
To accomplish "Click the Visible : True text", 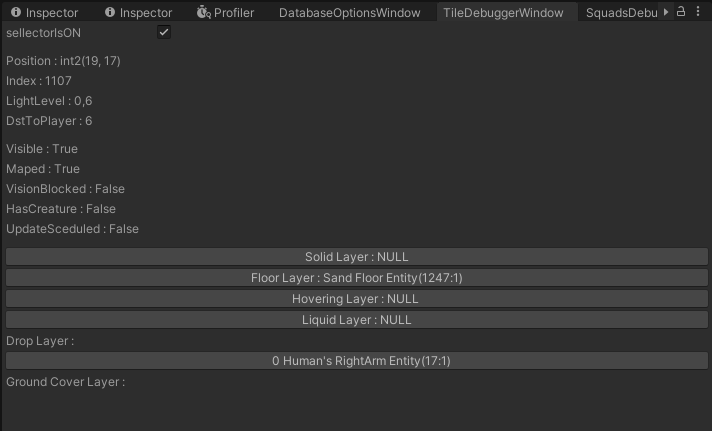I will pyautogui.click(x=42, y=149).
